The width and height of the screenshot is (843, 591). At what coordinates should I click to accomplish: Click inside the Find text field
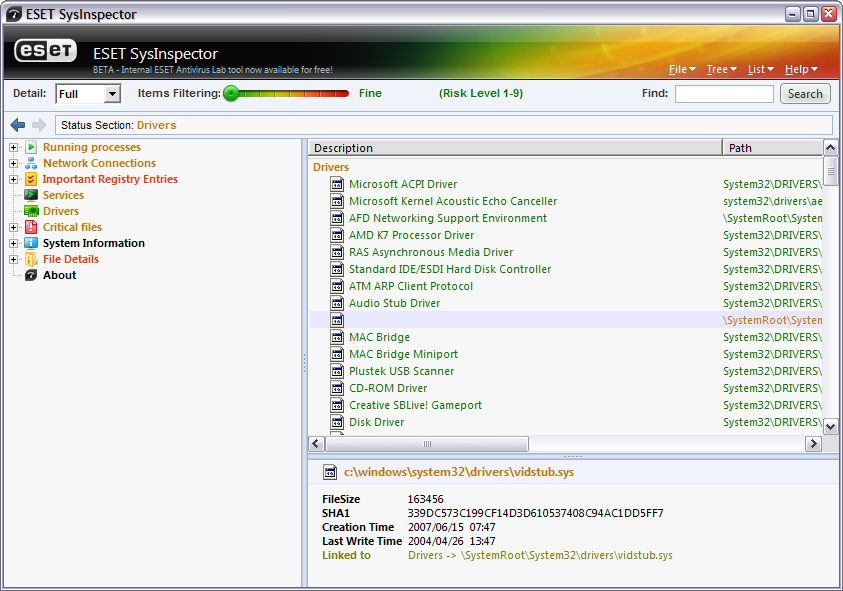[724, 94]
